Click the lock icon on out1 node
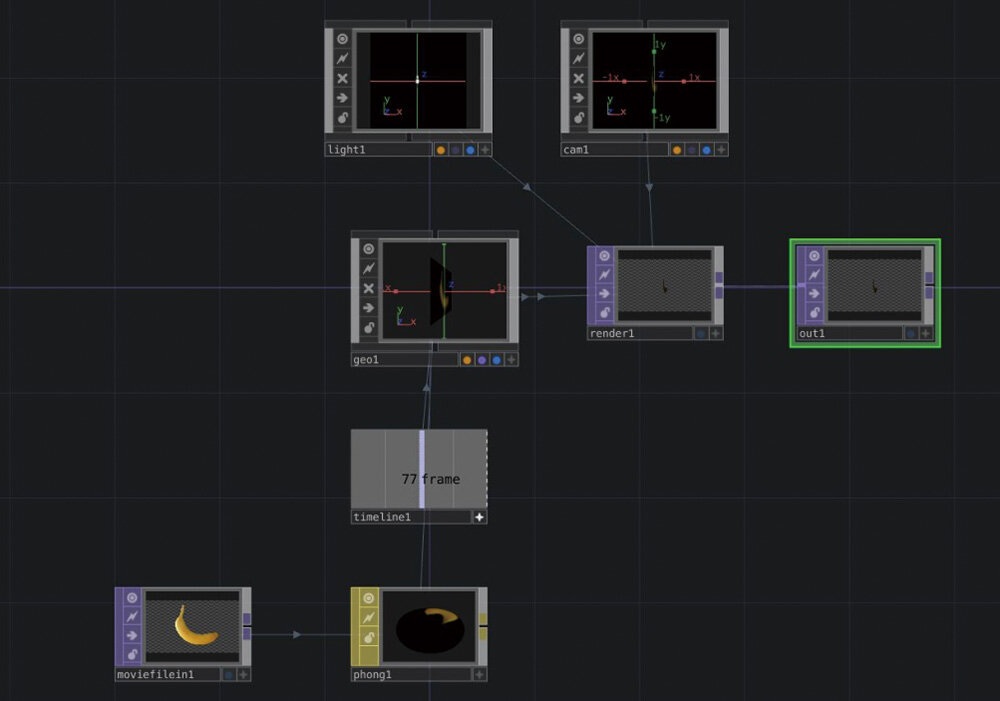 (813, 313)
